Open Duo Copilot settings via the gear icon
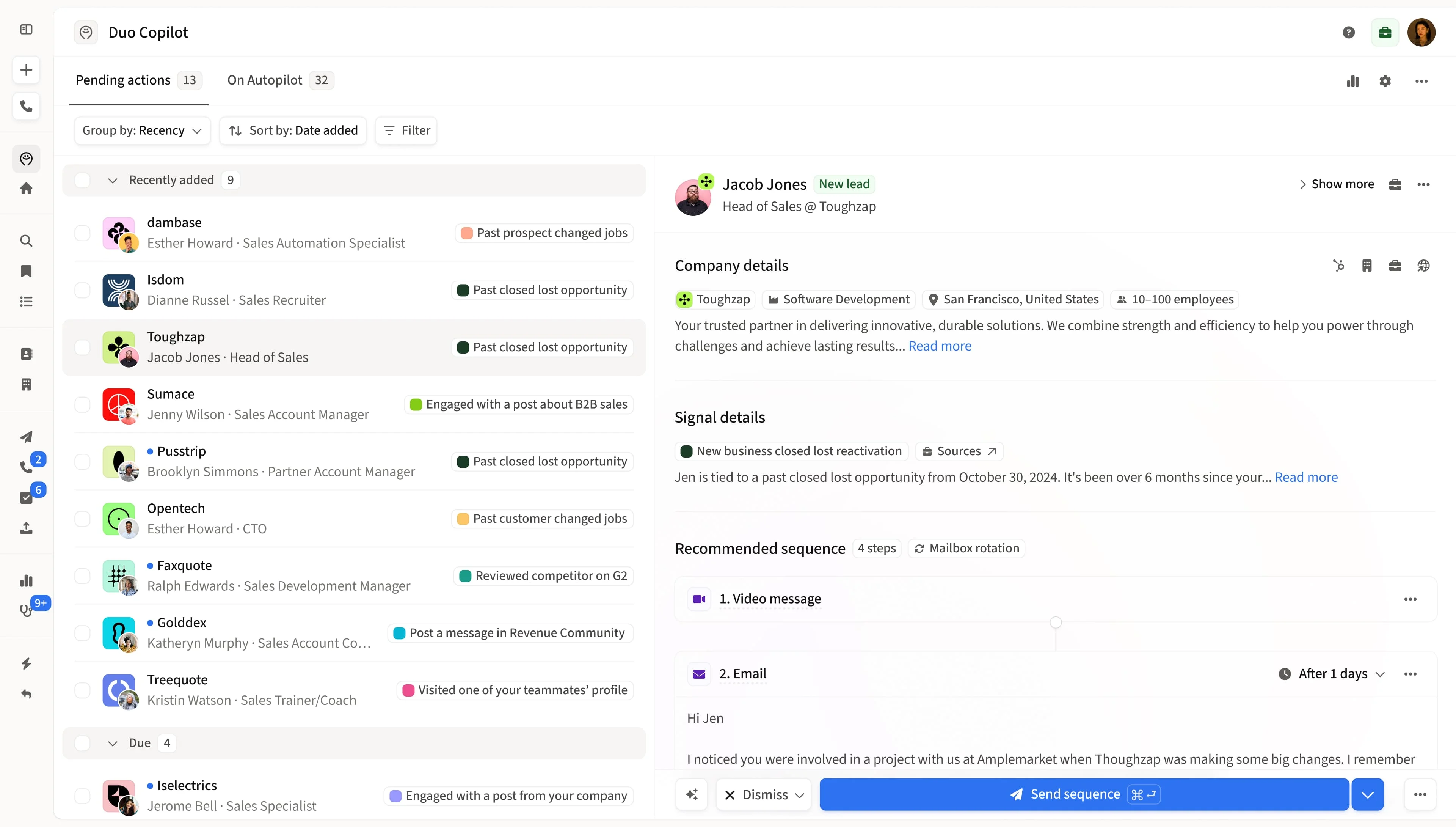The image size is (1456, 827). (1385, 81)
